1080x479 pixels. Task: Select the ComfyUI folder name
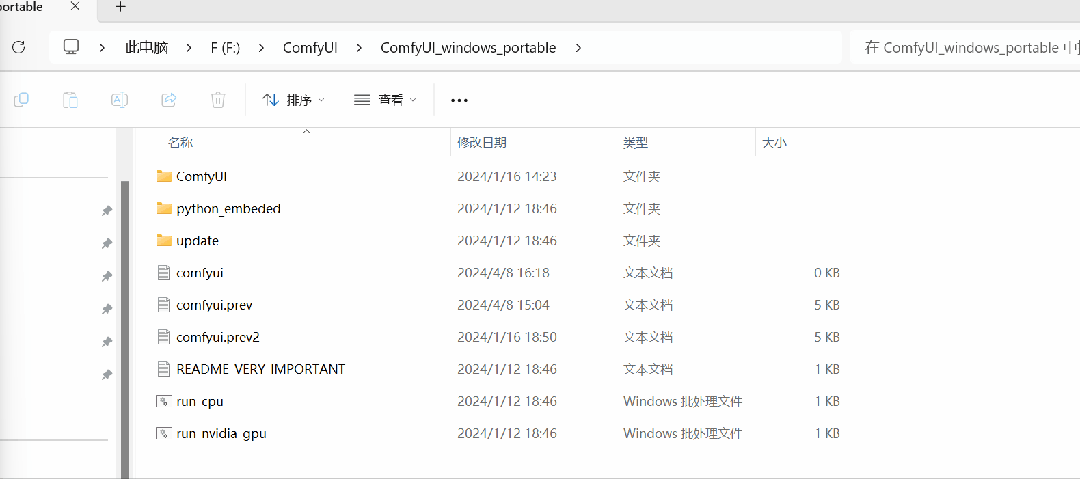[202, 176]
